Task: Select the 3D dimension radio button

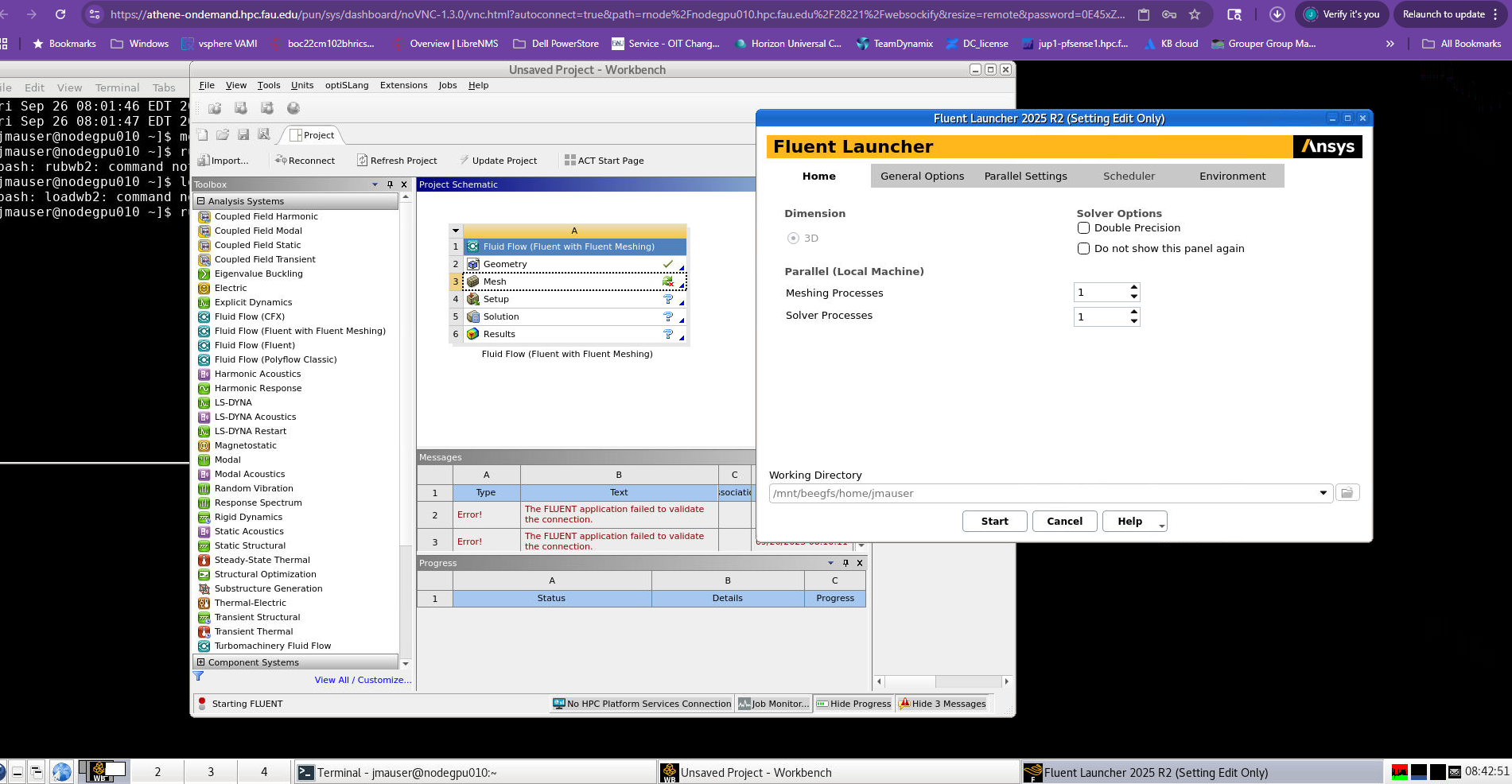Action: [x=793, y=238]
